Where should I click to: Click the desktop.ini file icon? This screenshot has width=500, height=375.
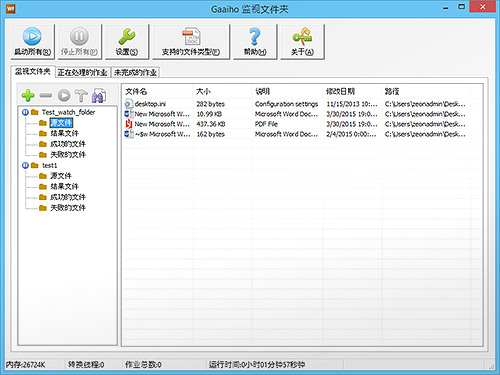(129, 104)
